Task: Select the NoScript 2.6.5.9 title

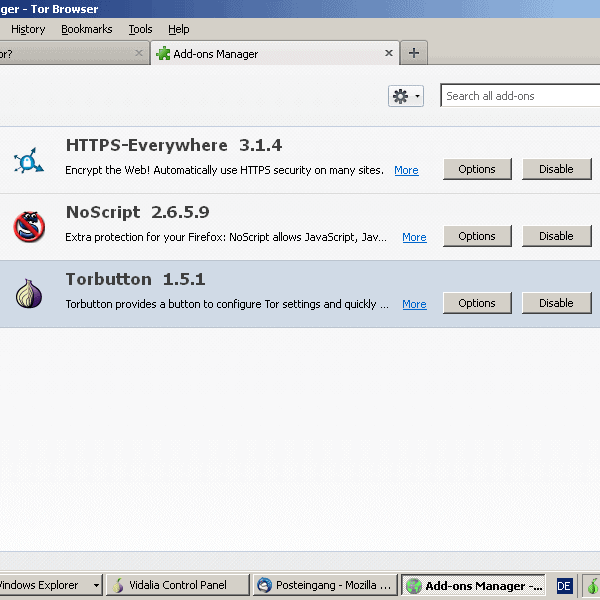Action: point(138,212)
